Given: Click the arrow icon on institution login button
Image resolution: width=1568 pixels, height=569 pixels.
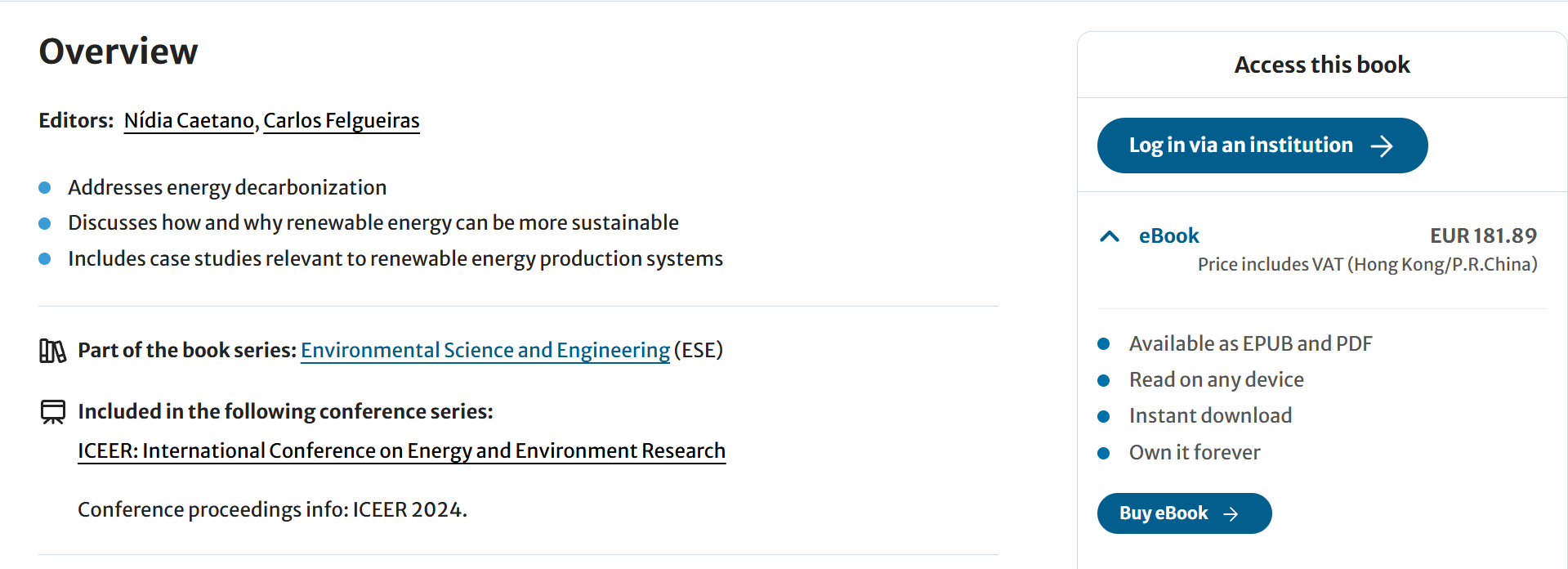Looking at the screenshot, I should tap(1382, 146).
